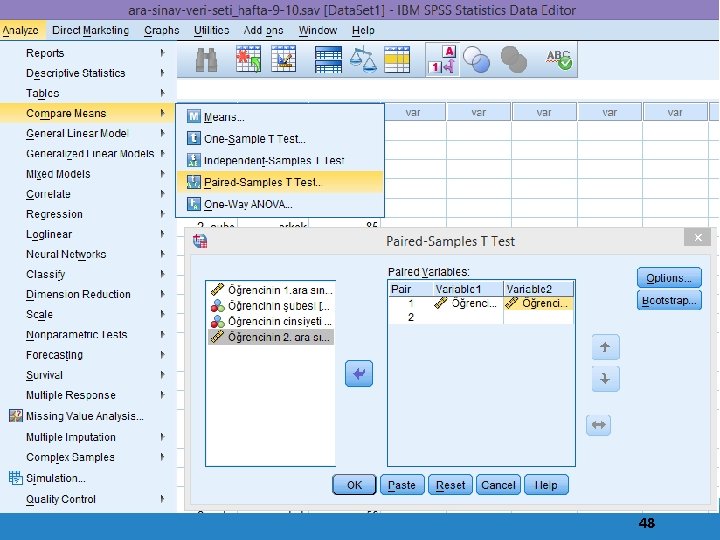Expand the Tables submenu
Screen dimensions: 720x540
89,93
